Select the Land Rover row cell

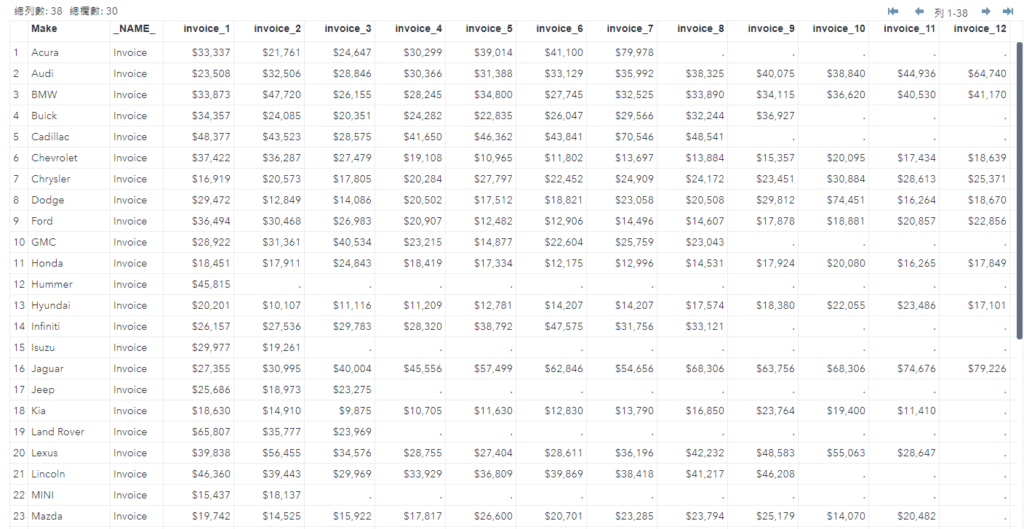56,432
